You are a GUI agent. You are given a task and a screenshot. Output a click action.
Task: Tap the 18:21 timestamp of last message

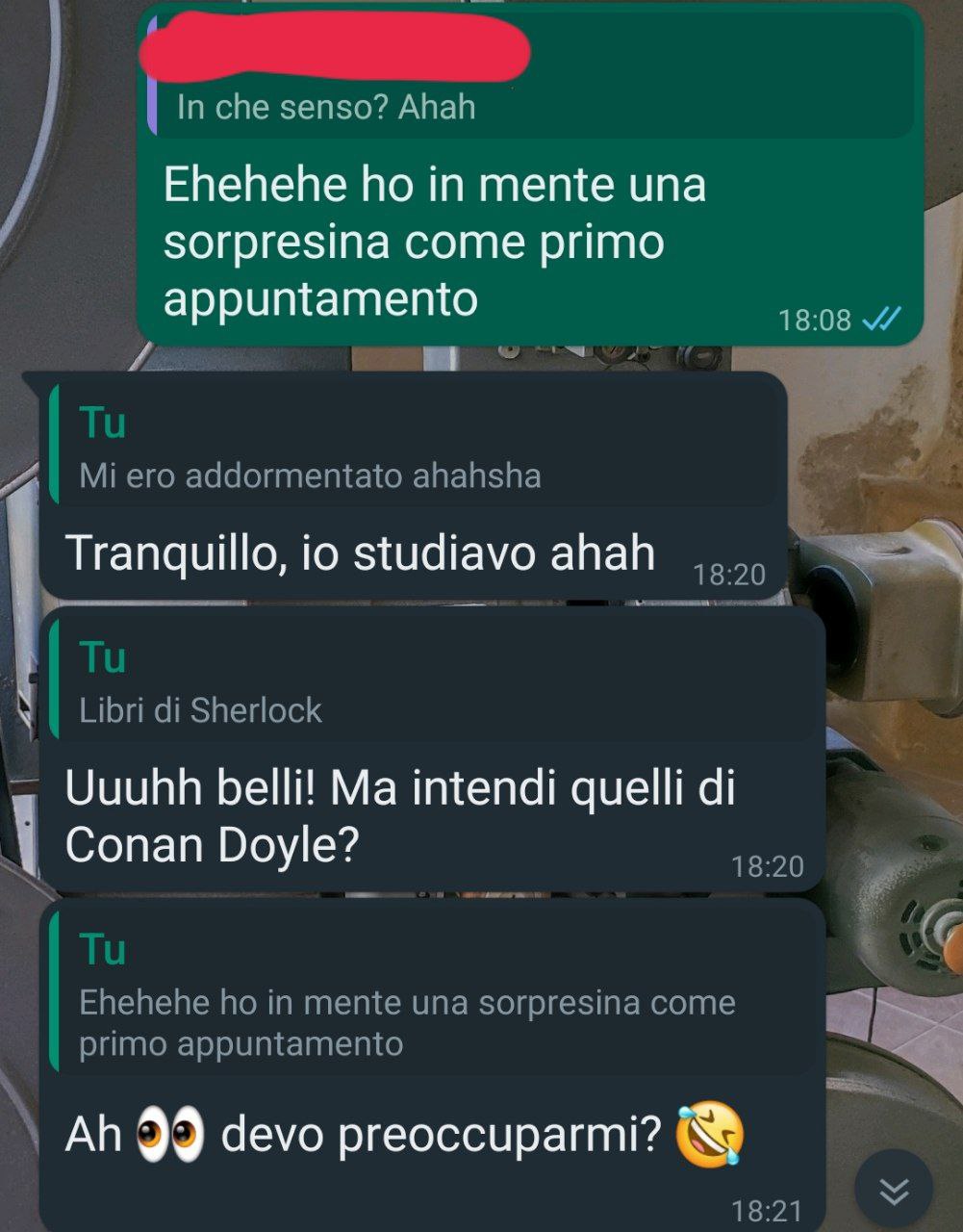767,1210
